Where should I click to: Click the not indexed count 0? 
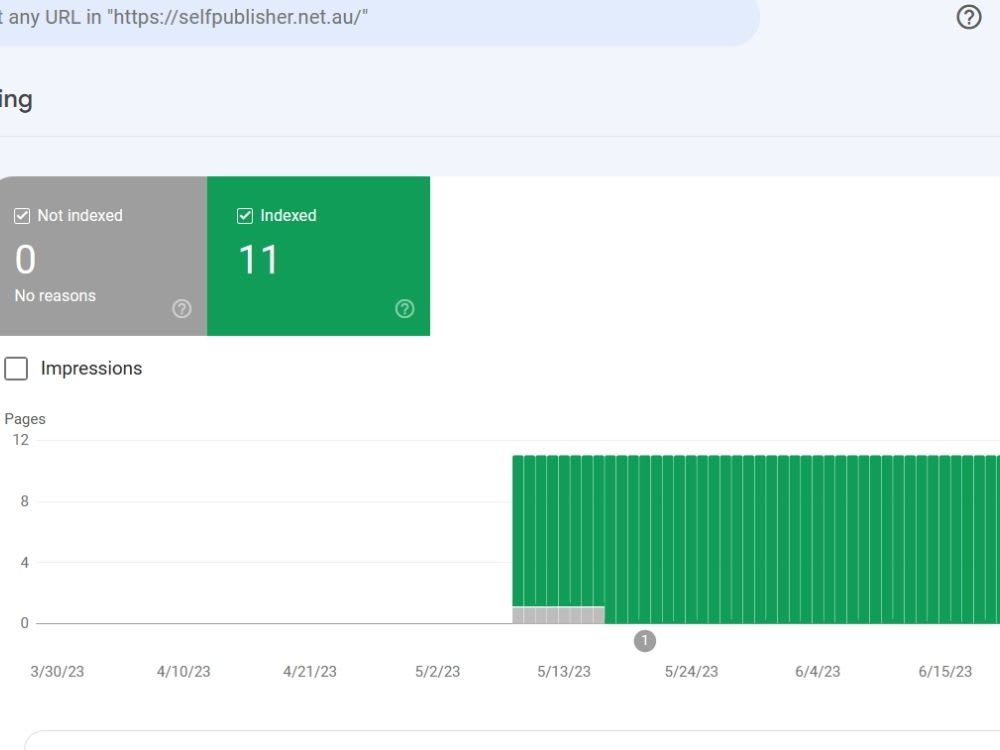point(26,260)
